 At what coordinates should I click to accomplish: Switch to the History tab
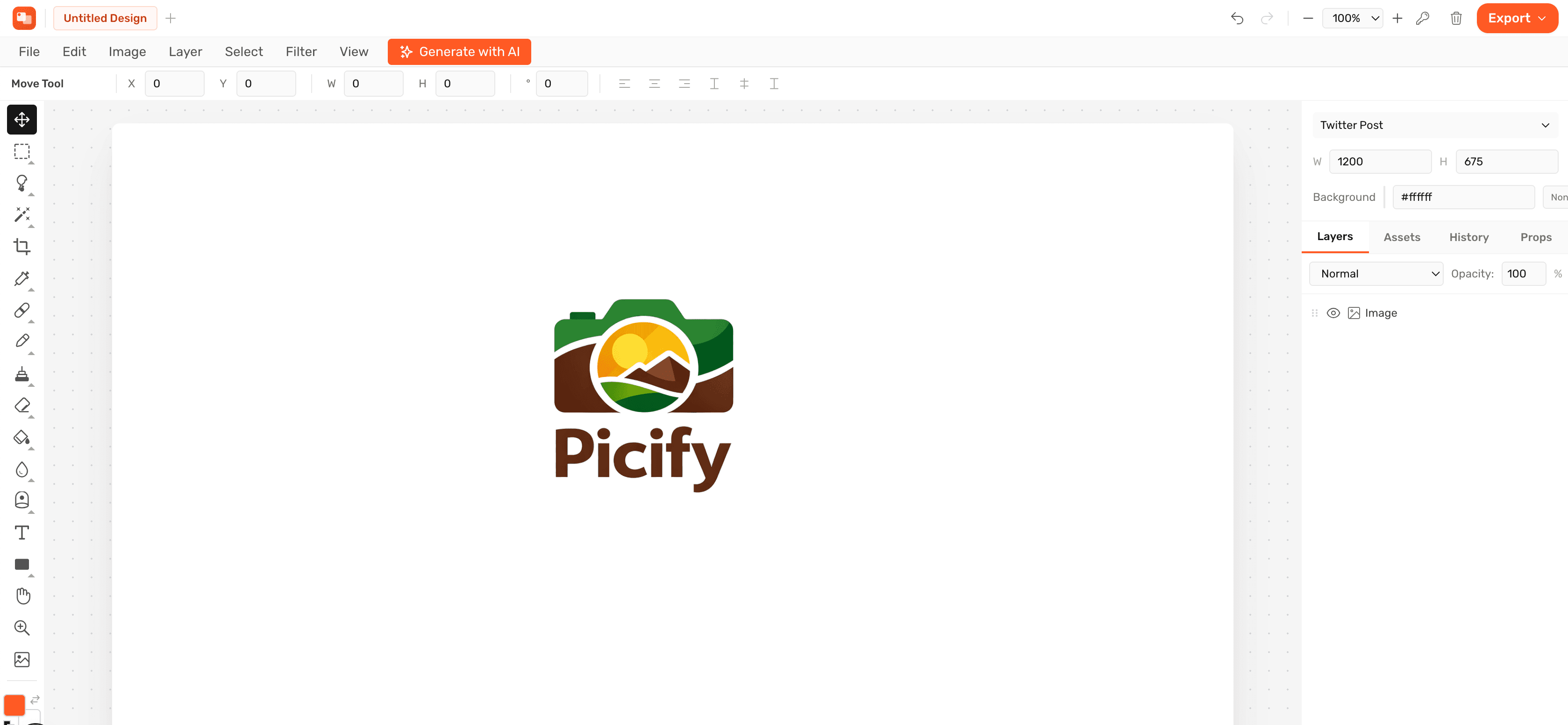pyautogui.click(x=1469, y=237)
